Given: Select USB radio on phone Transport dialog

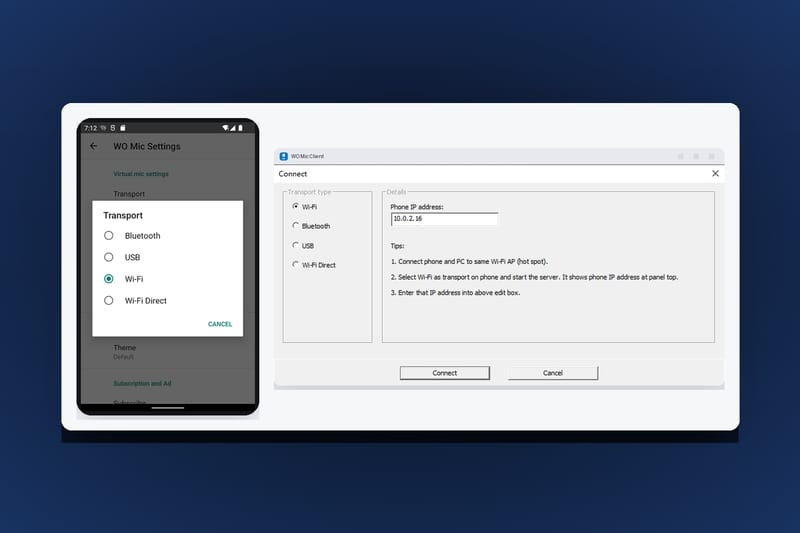Looking at the screenshot, I should point(109,257).
